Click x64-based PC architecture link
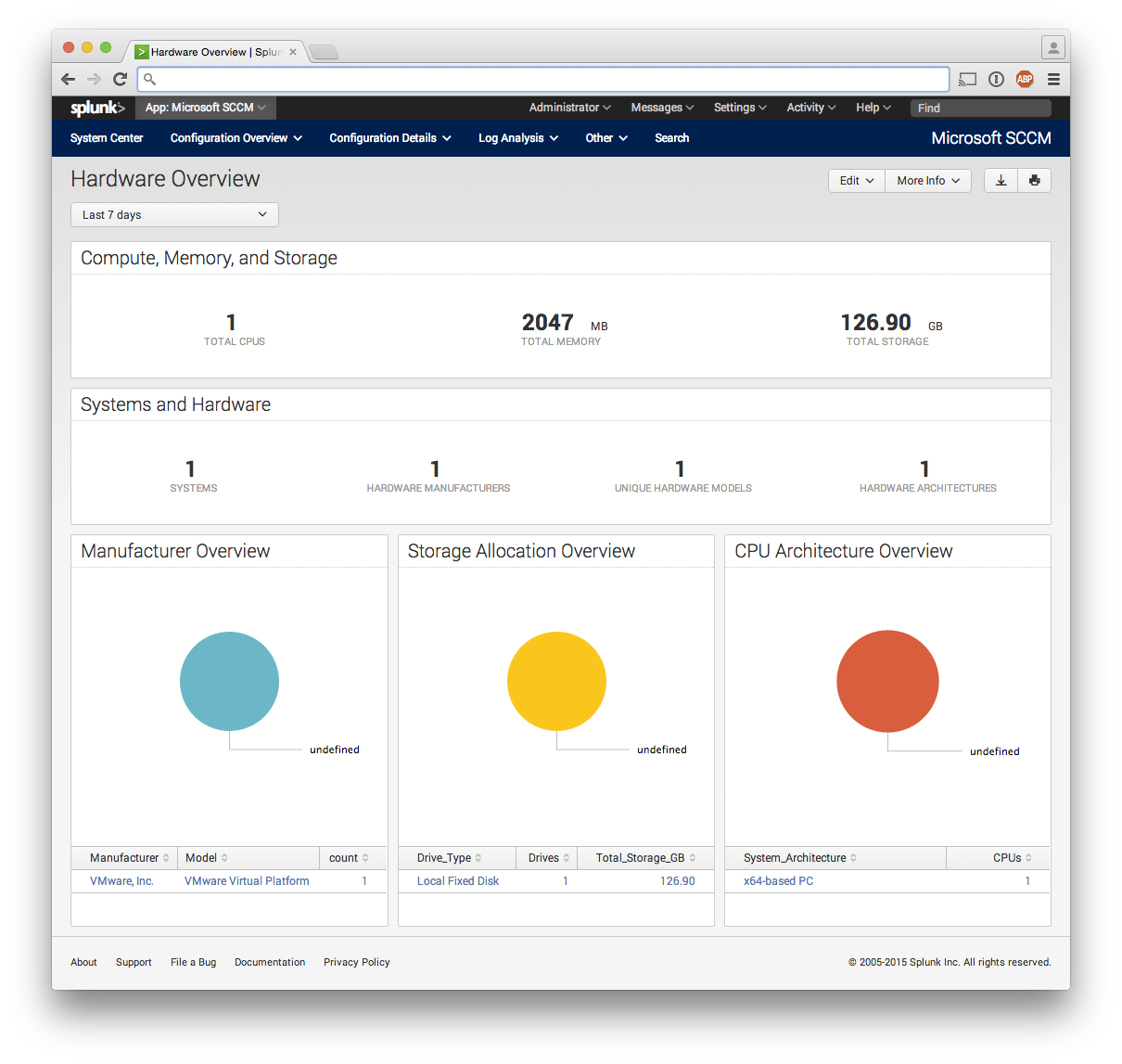This screenshot has height=1064, width=1122. [x=779, y=881]
